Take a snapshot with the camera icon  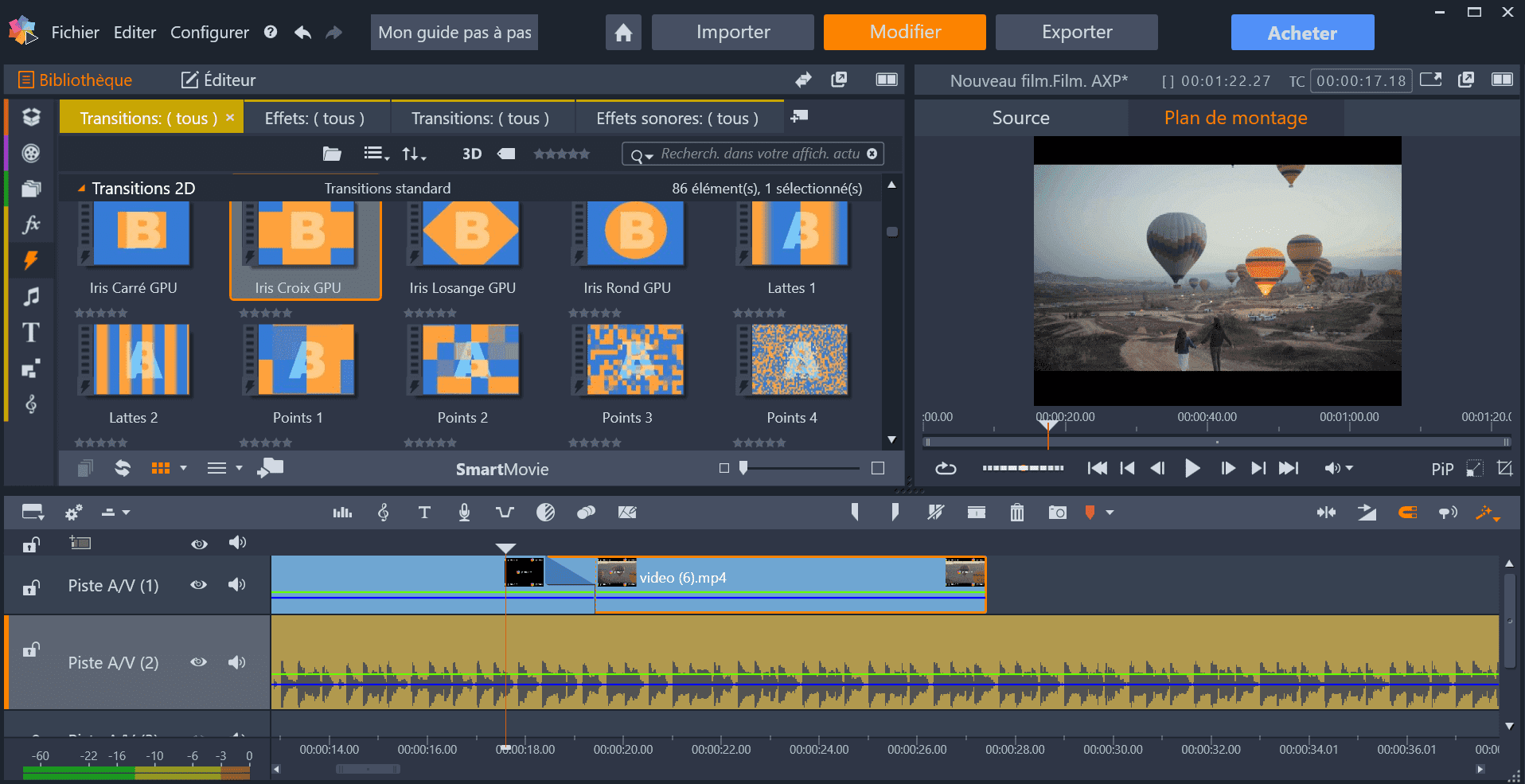(1057, 512)
